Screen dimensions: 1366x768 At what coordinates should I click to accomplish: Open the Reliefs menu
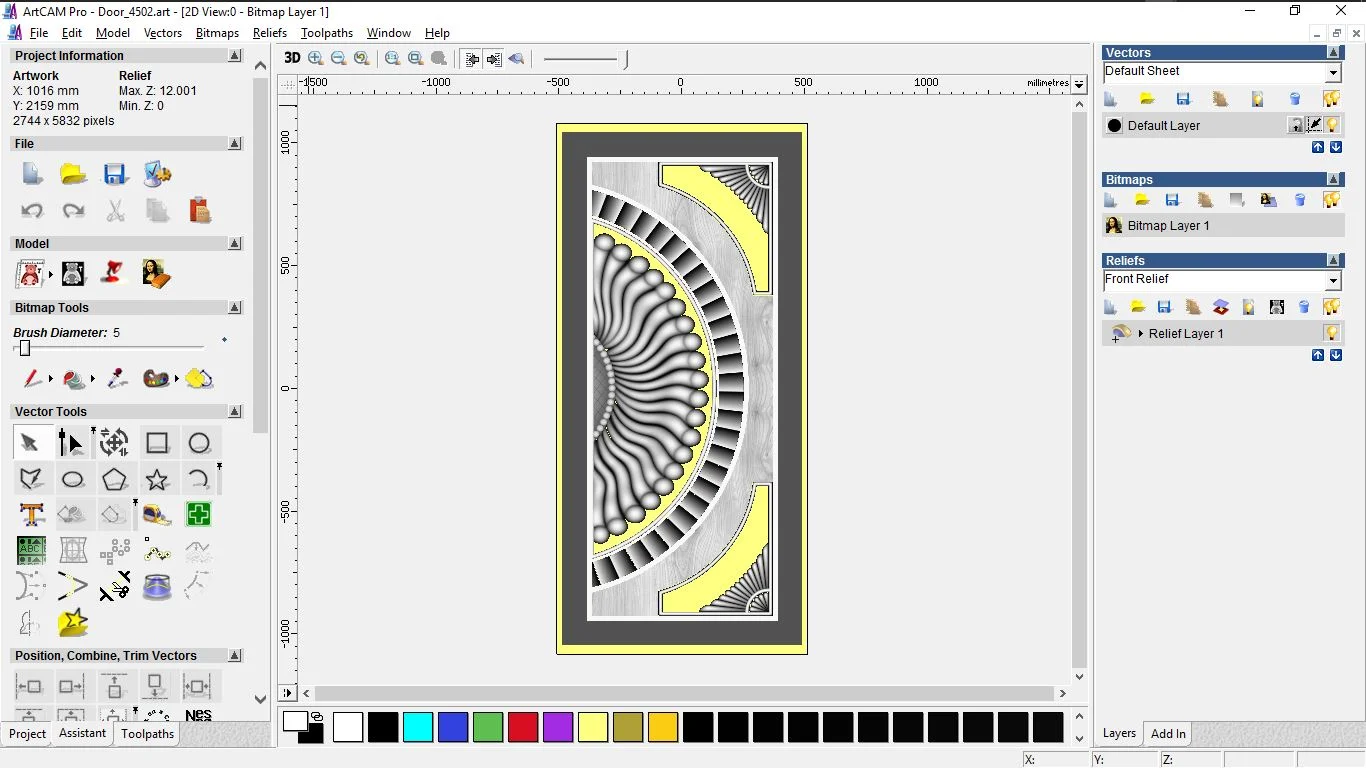point(270,33)
